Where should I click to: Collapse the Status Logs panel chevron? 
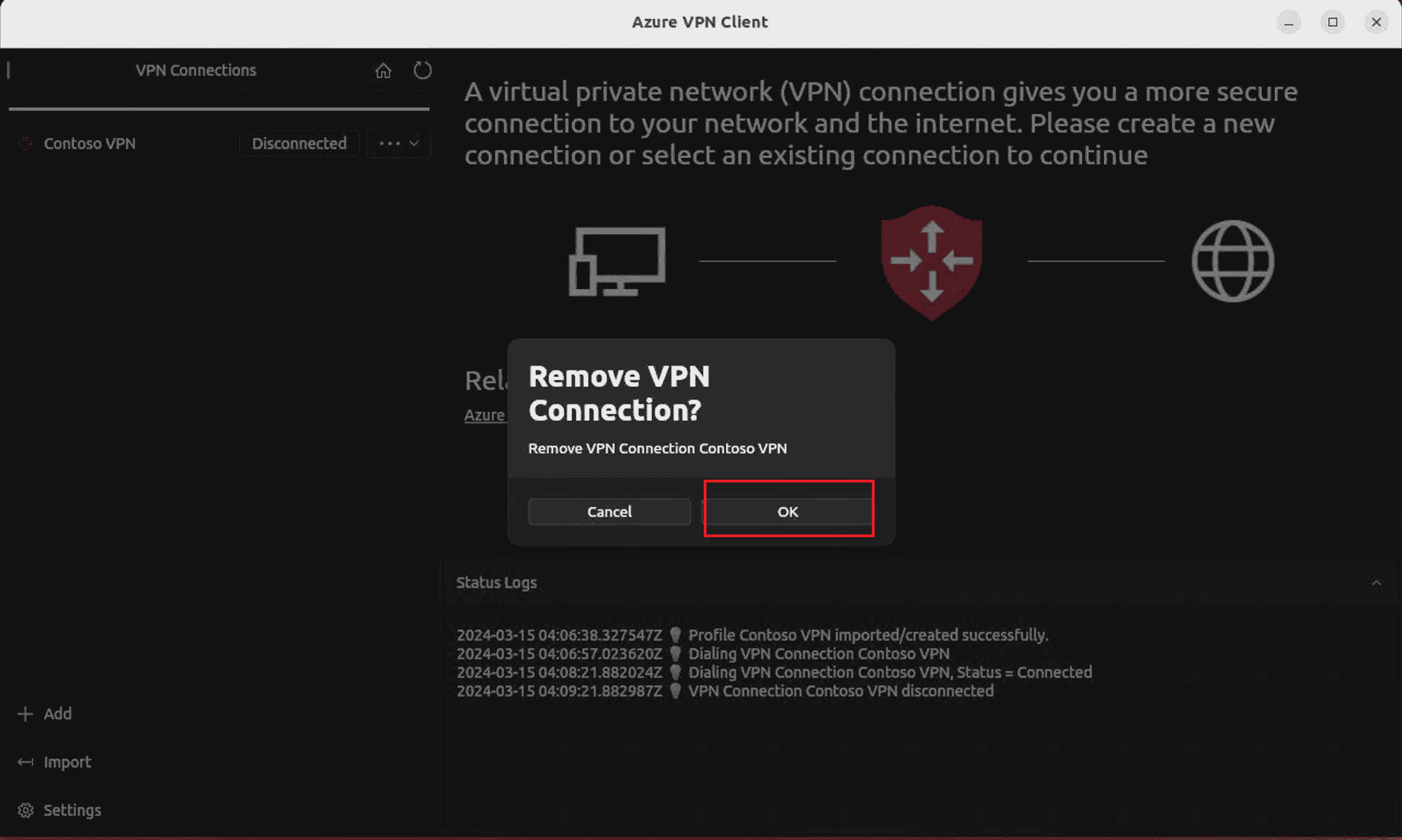[x=1376, y=583]
